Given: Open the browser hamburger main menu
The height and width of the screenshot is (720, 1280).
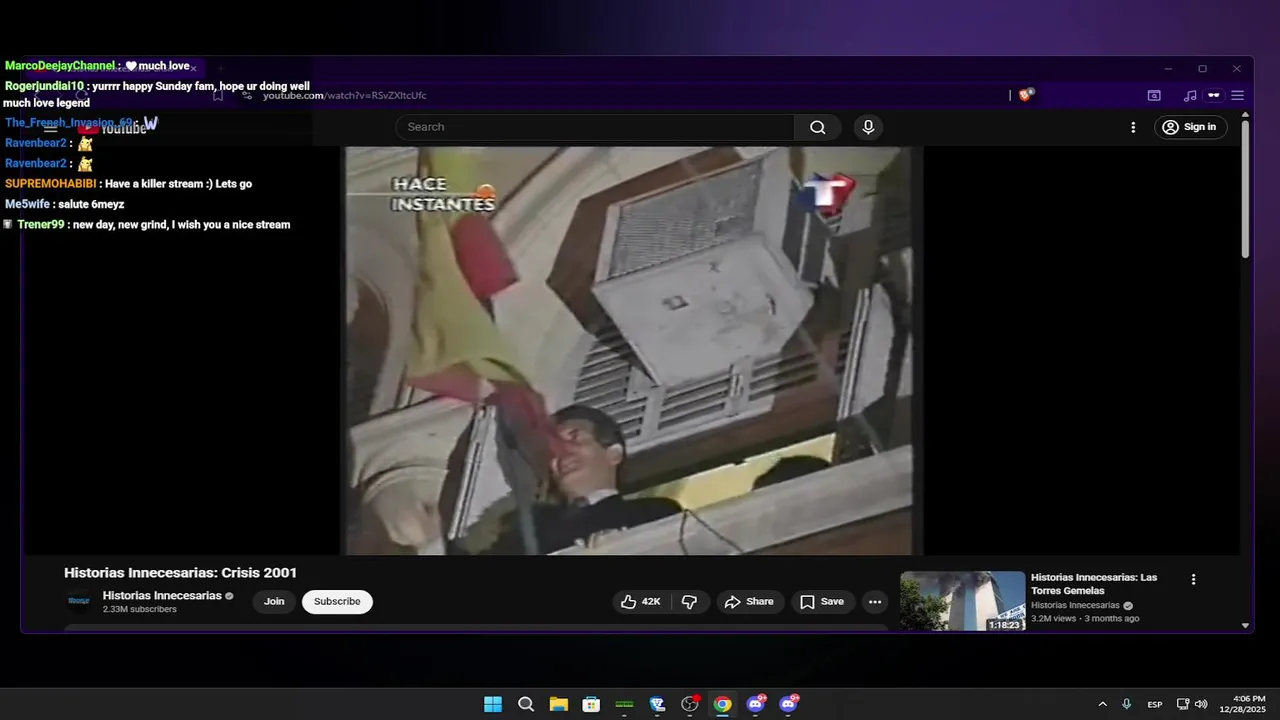Looking at the screenshot, I should point(1237,96).
